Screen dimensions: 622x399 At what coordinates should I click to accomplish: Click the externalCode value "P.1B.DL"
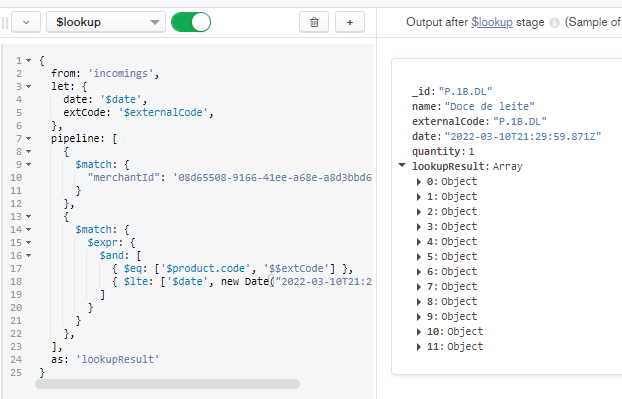520,121
